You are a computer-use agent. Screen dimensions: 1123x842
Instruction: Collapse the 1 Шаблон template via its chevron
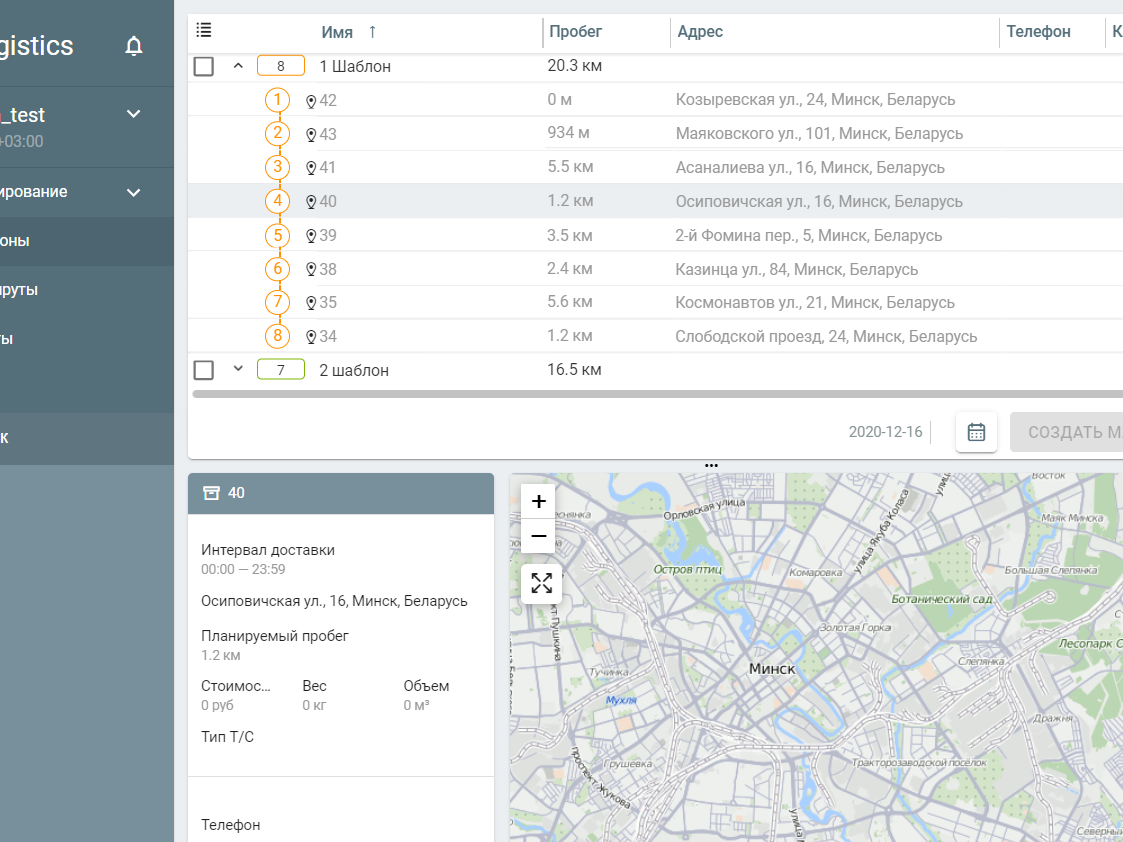coord(238,65)
